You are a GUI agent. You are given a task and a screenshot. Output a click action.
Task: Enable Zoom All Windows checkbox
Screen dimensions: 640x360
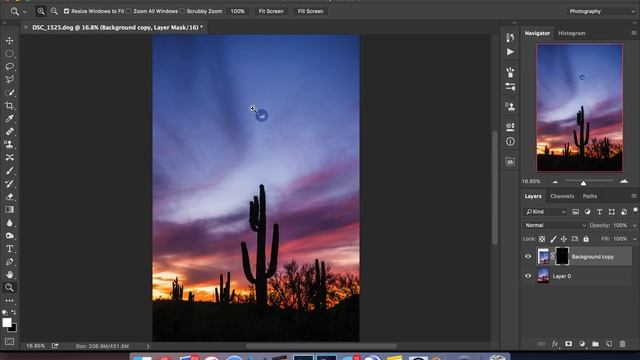[x=129, y=11]
